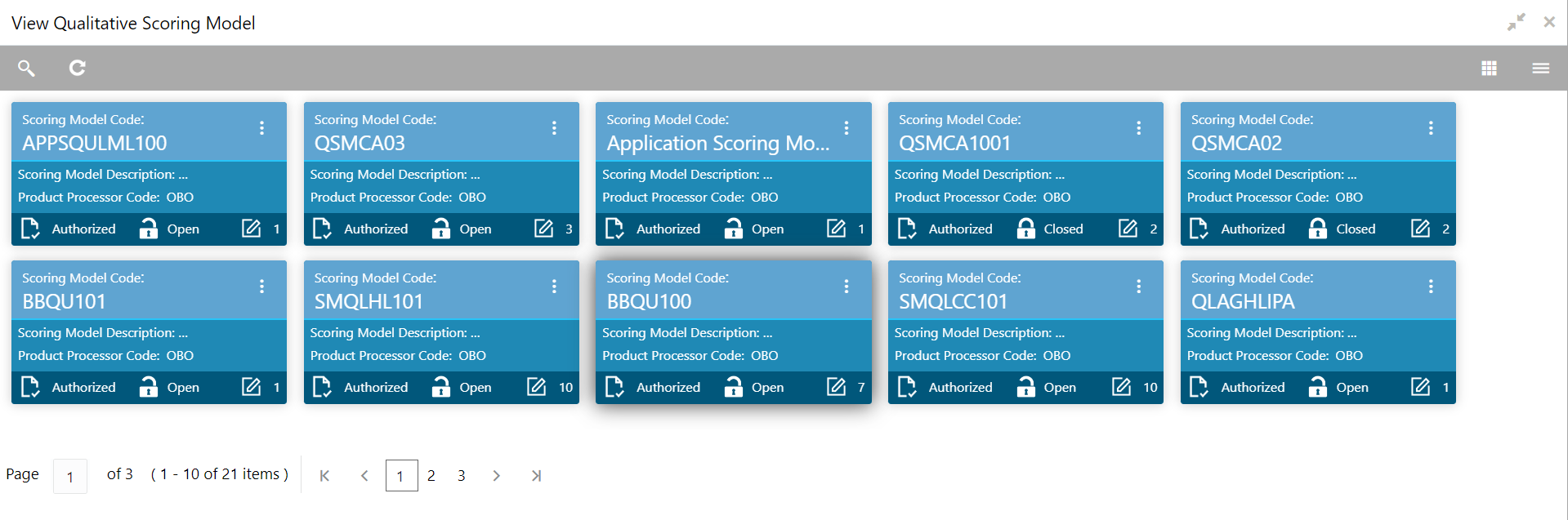The image size is (1568, 520).
Task: Switch to list view
Action: pos(1540,68)
